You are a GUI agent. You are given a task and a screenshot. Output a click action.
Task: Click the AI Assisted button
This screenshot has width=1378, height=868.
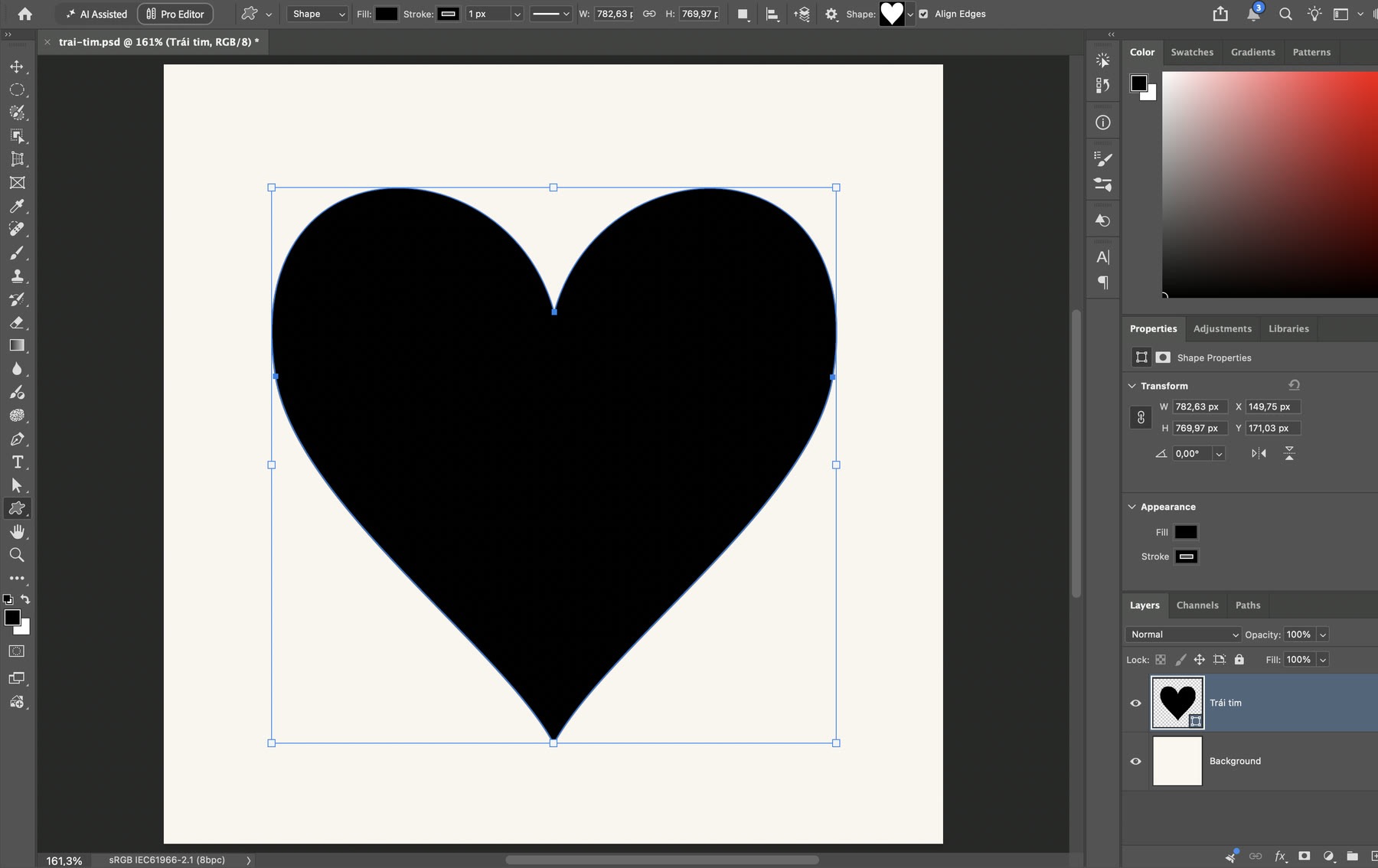coord(96,14)
